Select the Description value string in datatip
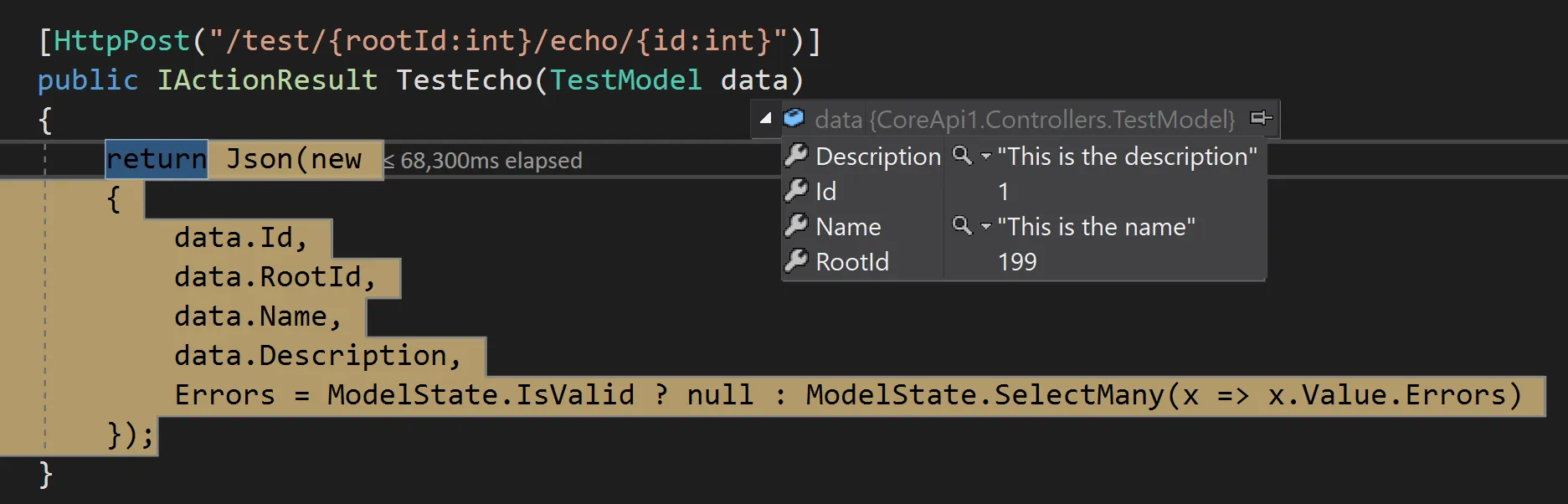Image resolution: width=1568 pixels, height=504 pixels. click(1127, 157)
